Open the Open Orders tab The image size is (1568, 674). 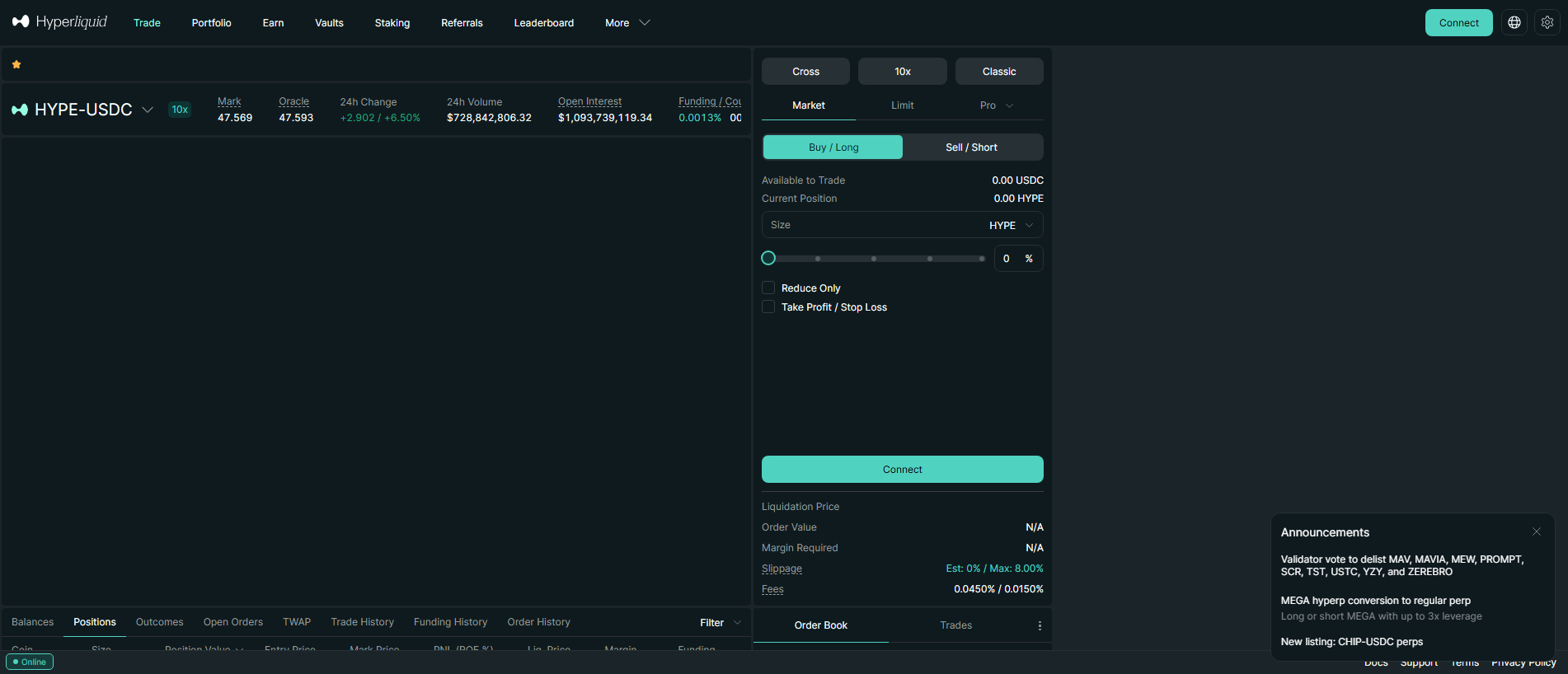233,622
